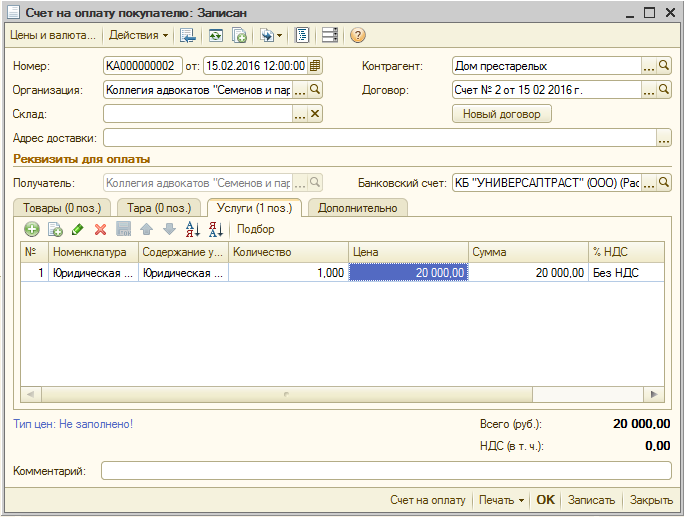Click the copy document icon with green plus
Screen dimensions: 684x517
tap(239, 35)
